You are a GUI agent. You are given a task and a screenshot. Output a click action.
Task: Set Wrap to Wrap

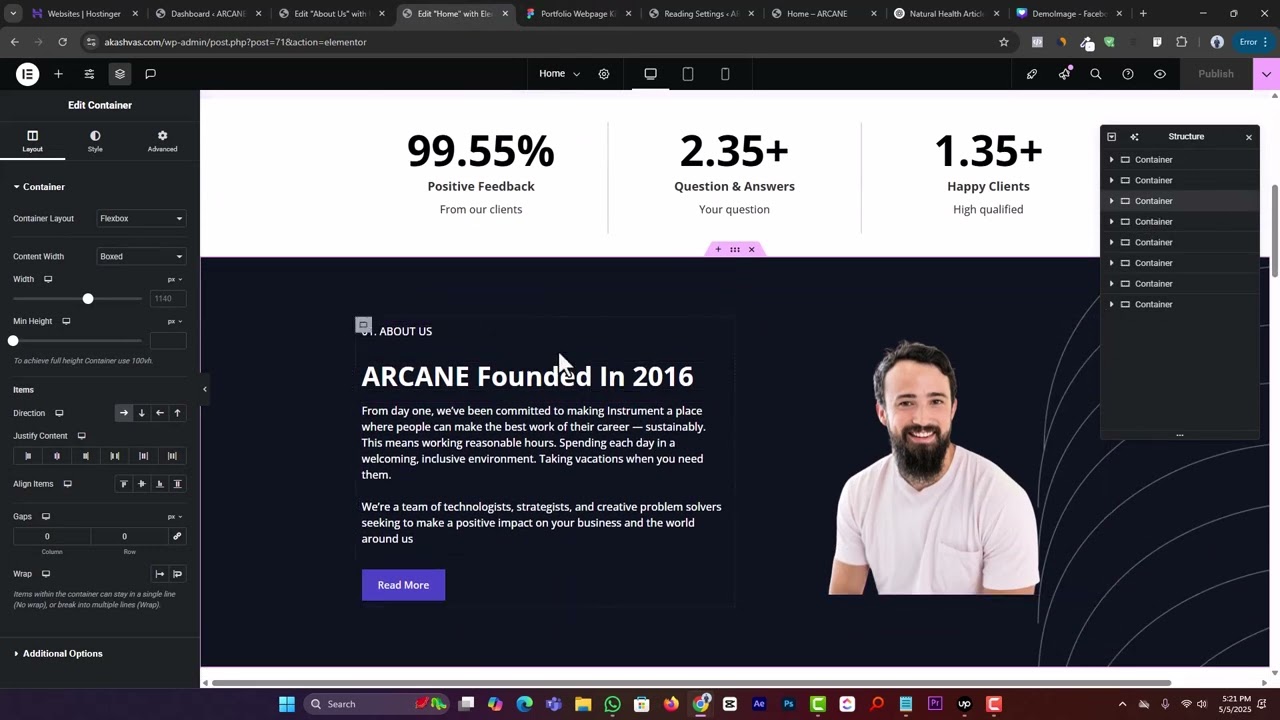pos(178,574)
